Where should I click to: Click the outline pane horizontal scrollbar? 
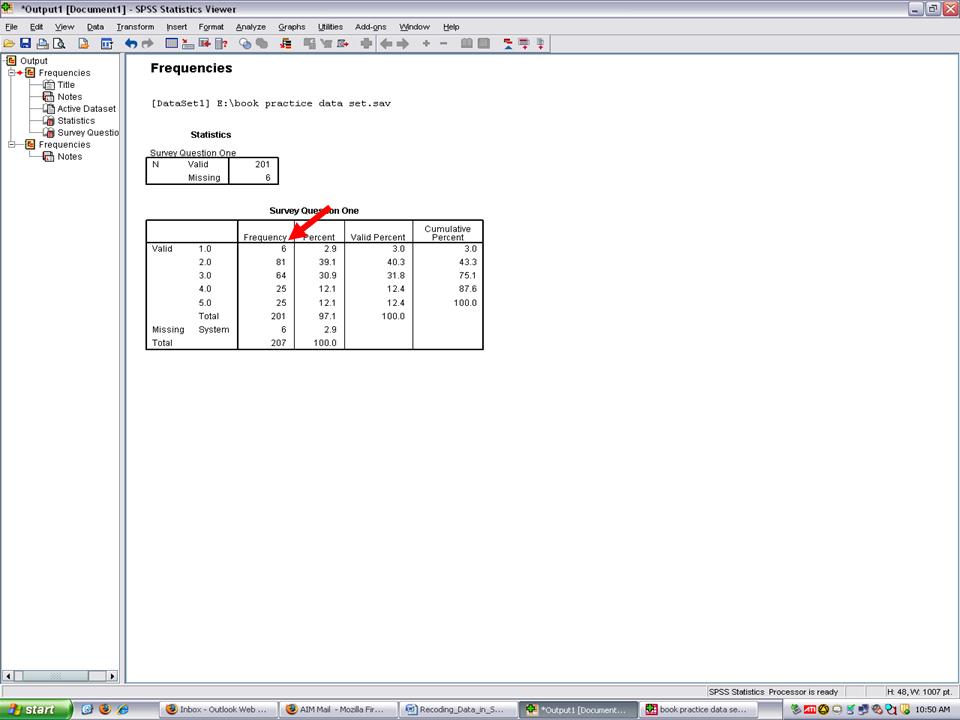59,677
